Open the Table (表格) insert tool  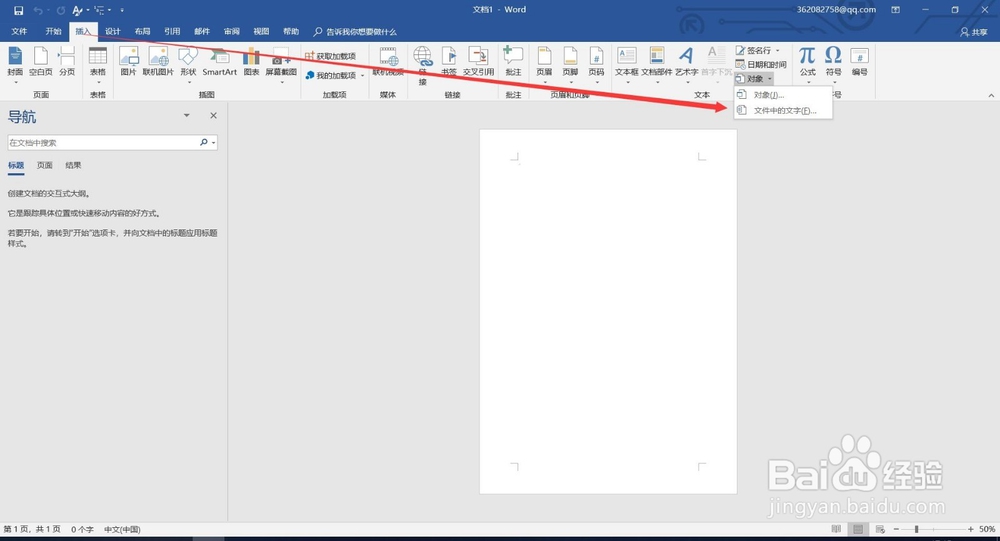point(98,63)
